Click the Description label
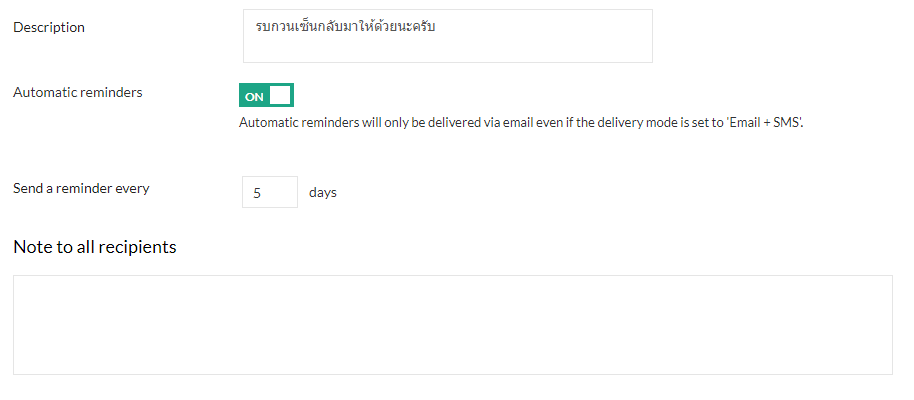The image size is (914, 400). click(49, 27)
